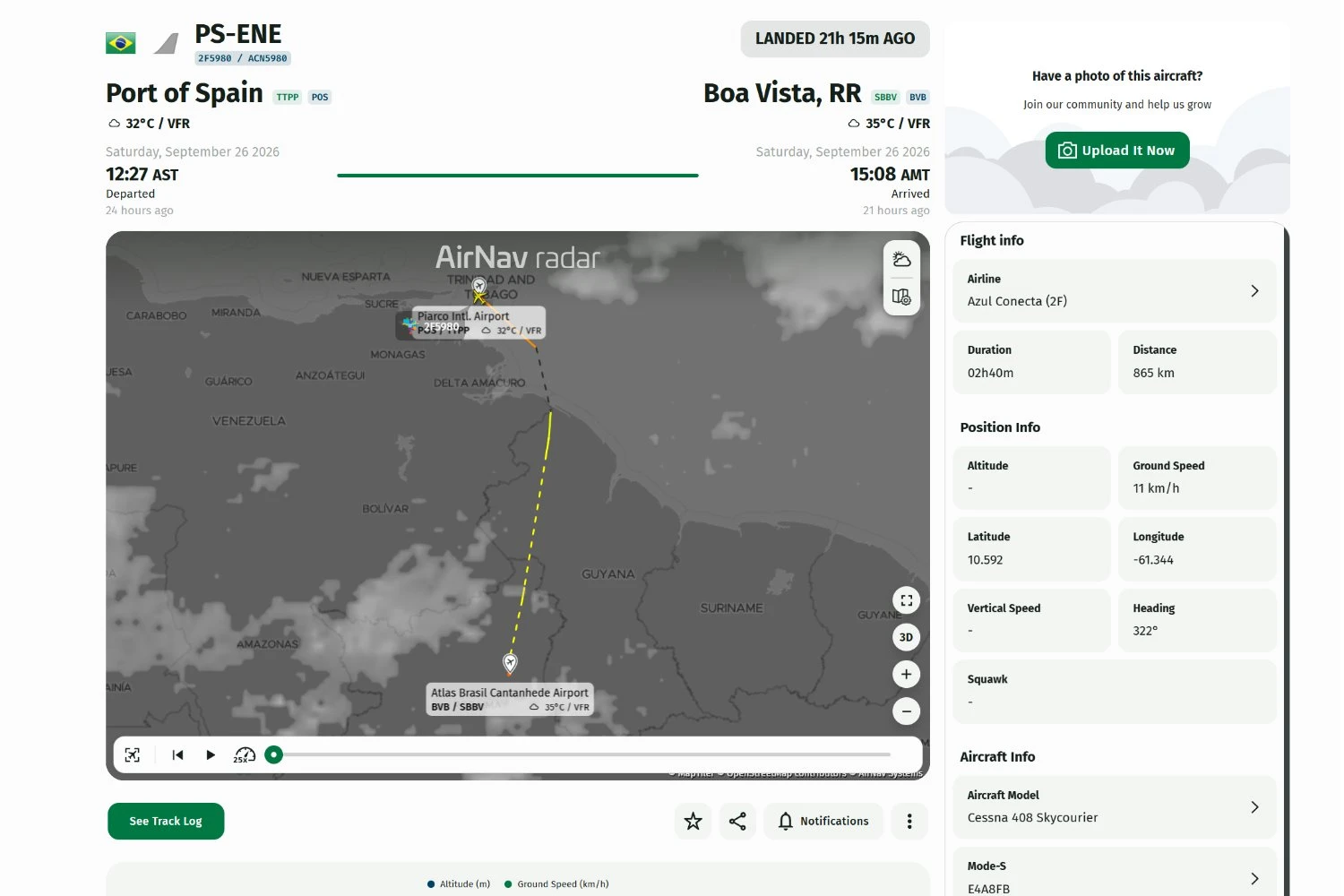
Task: Click the TTPP airport code badge
Action: [x=288, y=97]
